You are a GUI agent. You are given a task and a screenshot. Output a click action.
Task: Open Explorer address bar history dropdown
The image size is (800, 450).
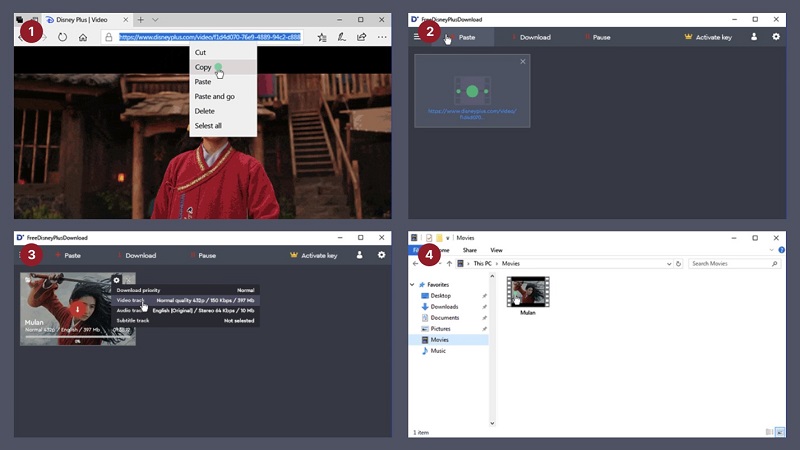point(669,264)
